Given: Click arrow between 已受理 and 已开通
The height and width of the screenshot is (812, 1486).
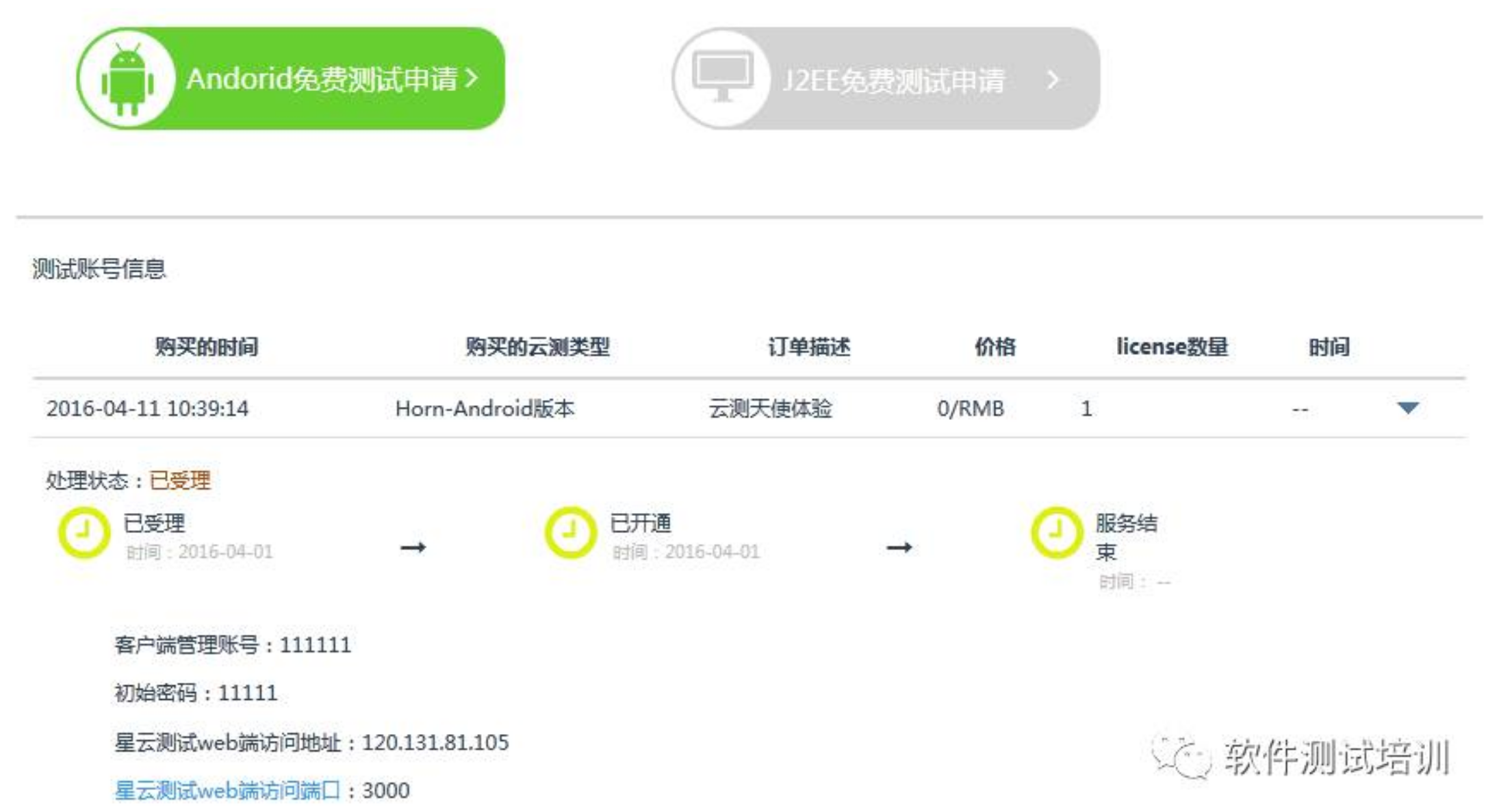Looking at the screenshot, I should pos(413,547).
